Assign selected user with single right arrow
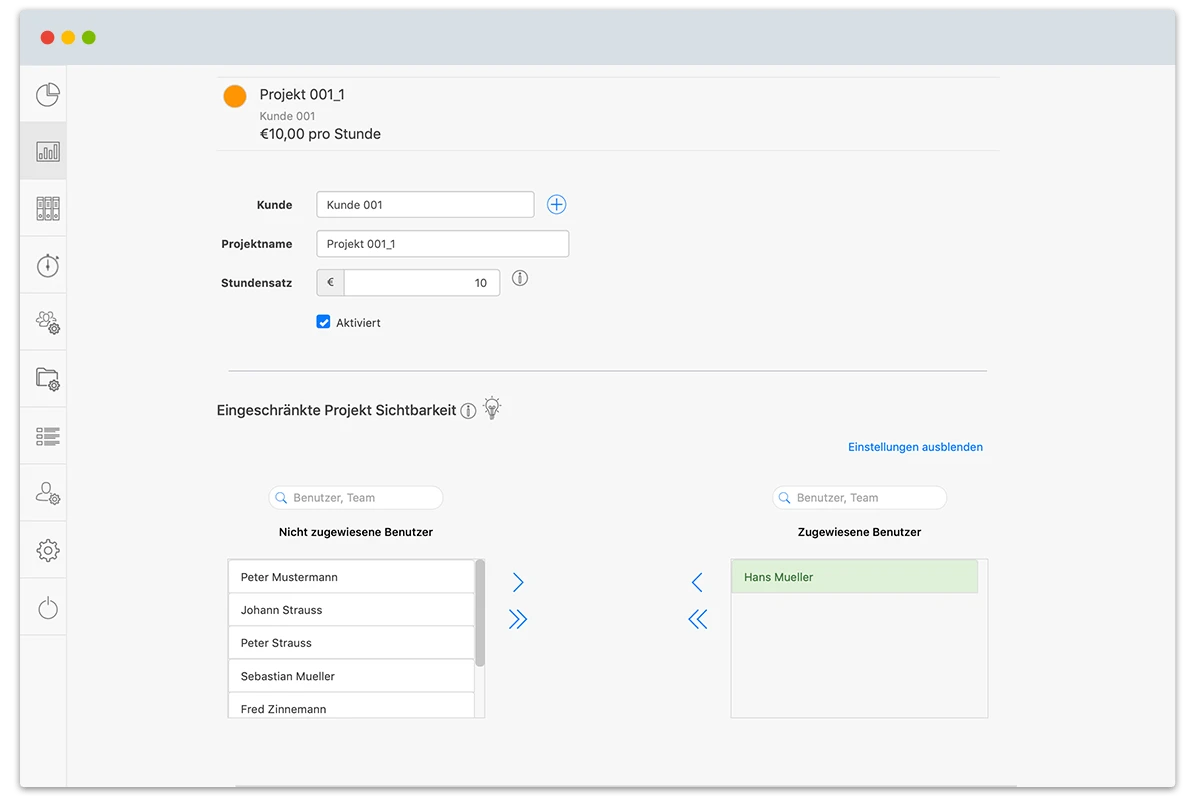1200x800 pixels. tap(518, 582)
